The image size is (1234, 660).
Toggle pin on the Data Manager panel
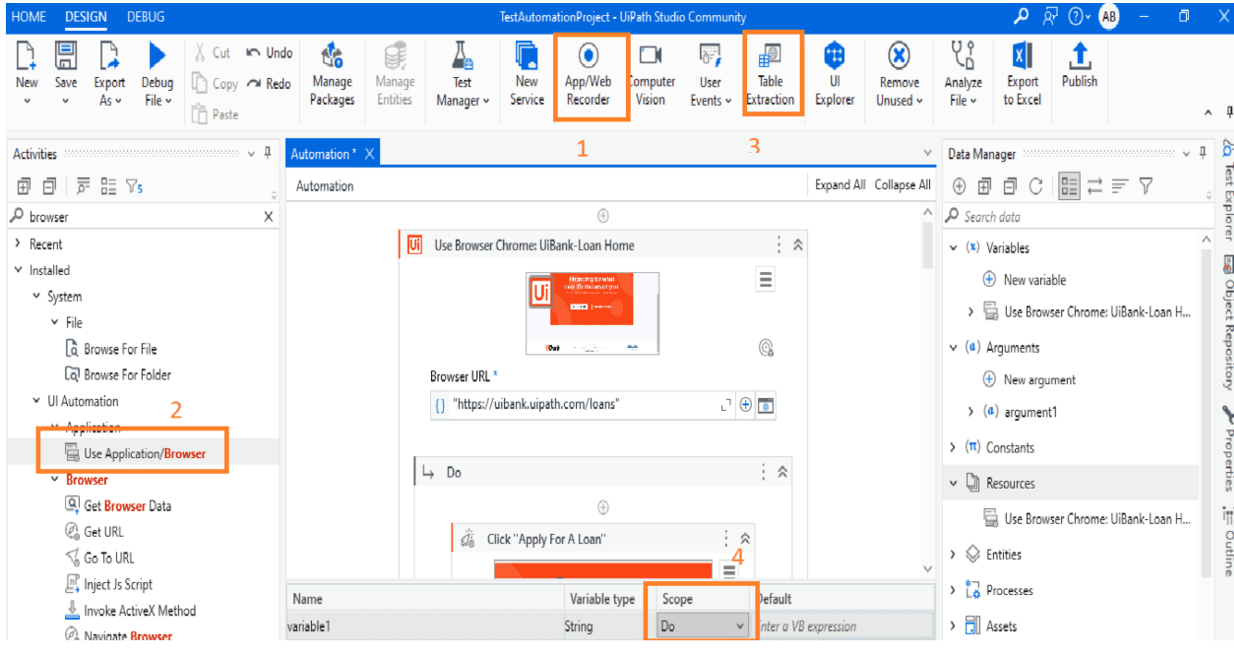click(1201, 153)
